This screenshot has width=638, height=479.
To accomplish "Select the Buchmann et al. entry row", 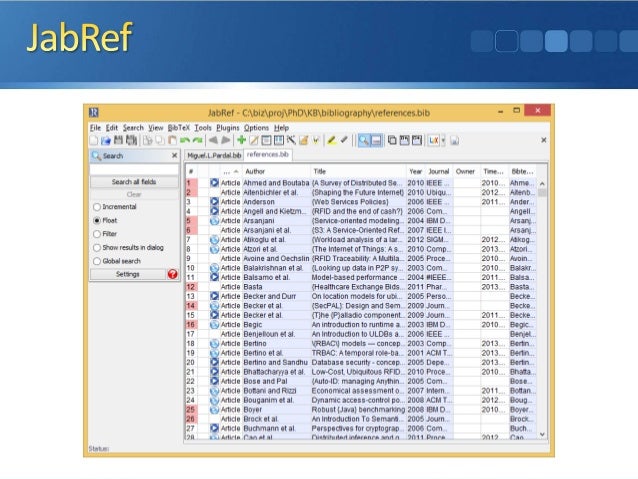I will coord(361,429).
